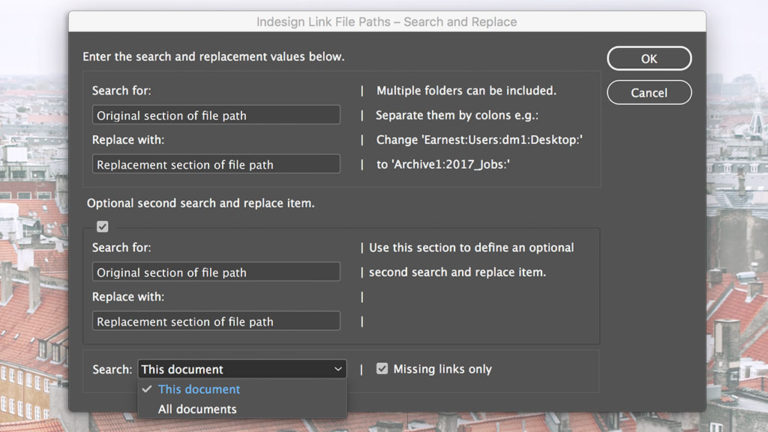Screen dimensions: 768x432
Task: Click the checkmark beside 'This document' option
Action: (x=147, y=389)
